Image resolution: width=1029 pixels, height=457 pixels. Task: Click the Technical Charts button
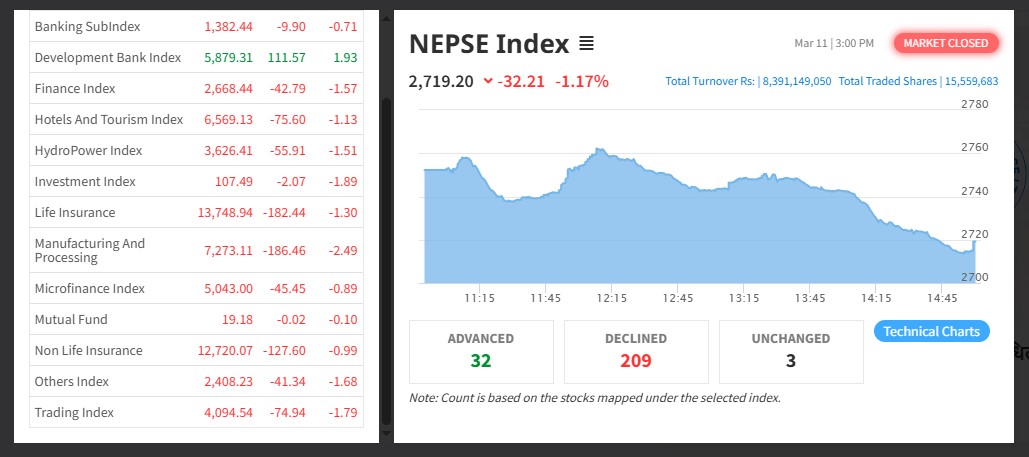tap(931, 331)
